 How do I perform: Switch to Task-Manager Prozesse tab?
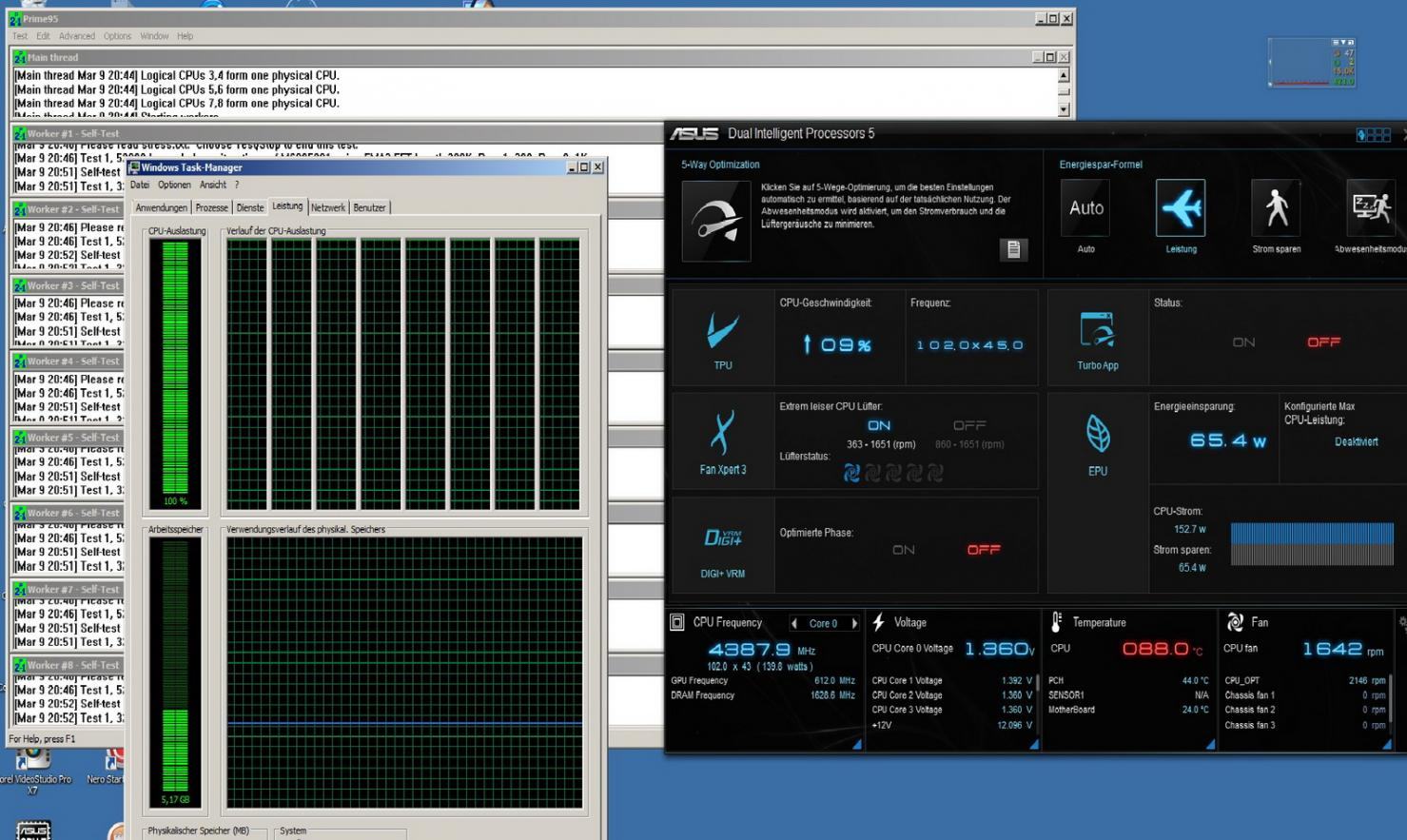click(212, 207)
